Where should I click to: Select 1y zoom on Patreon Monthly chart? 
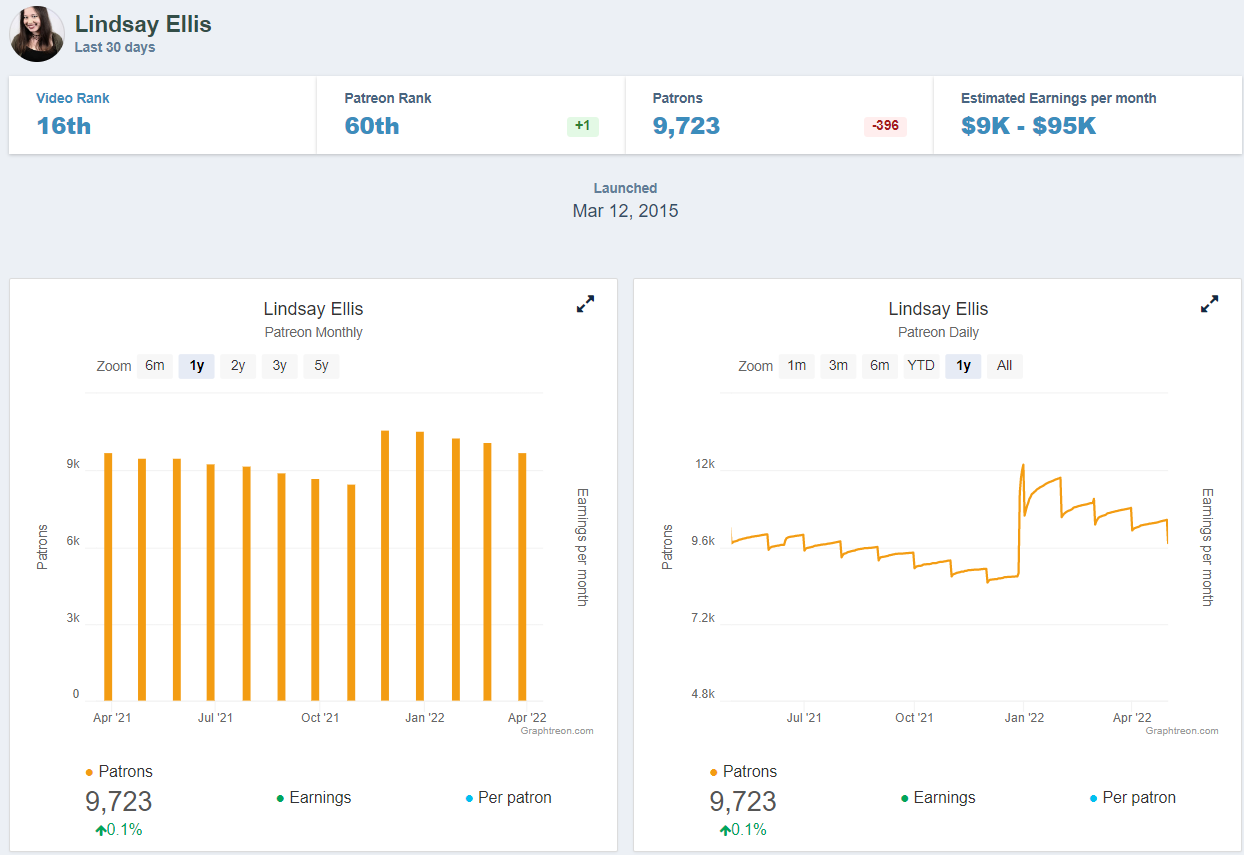(x=197, y=366)
